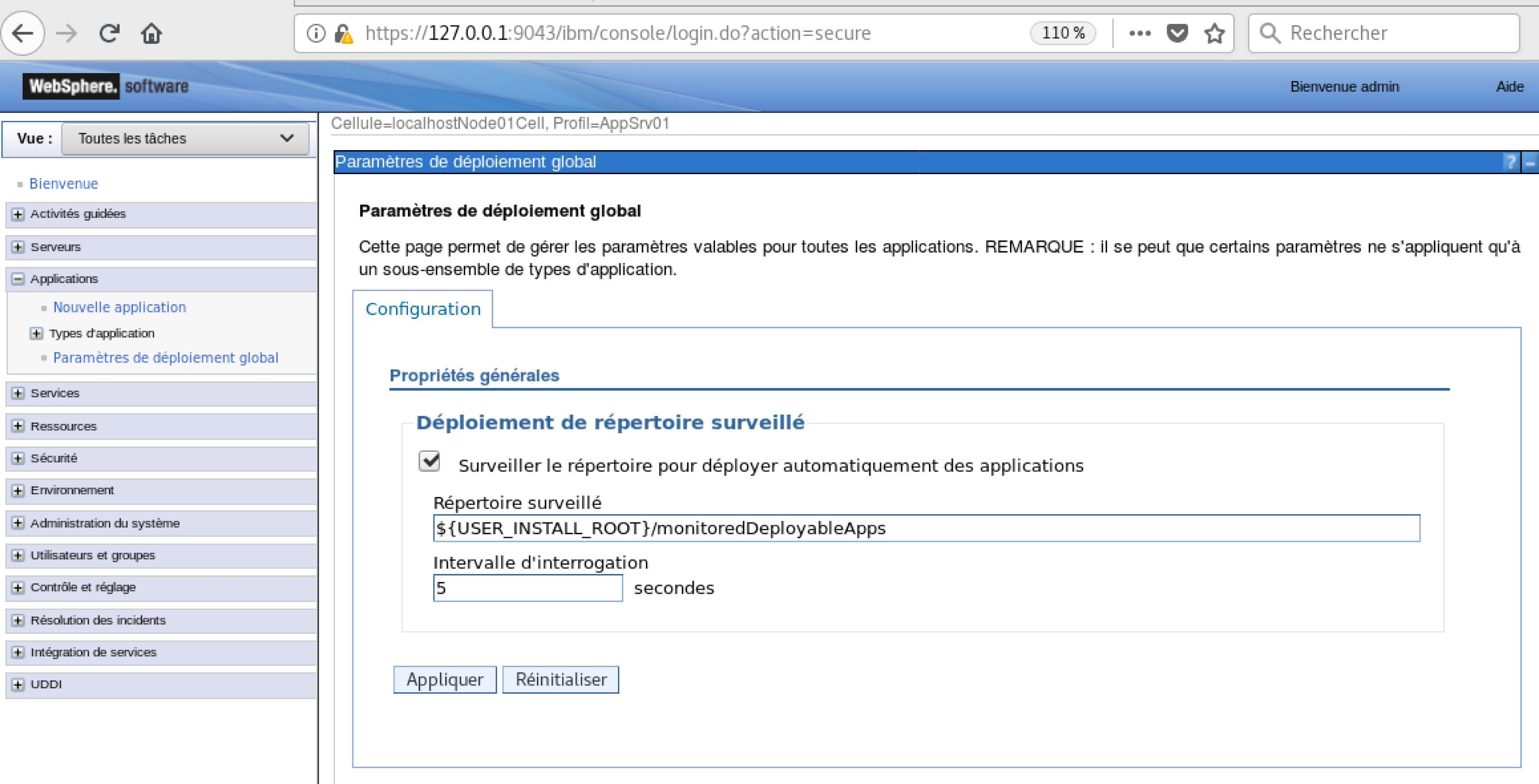
Task: Switch to the Configuration tab
Action: [423, 309]
